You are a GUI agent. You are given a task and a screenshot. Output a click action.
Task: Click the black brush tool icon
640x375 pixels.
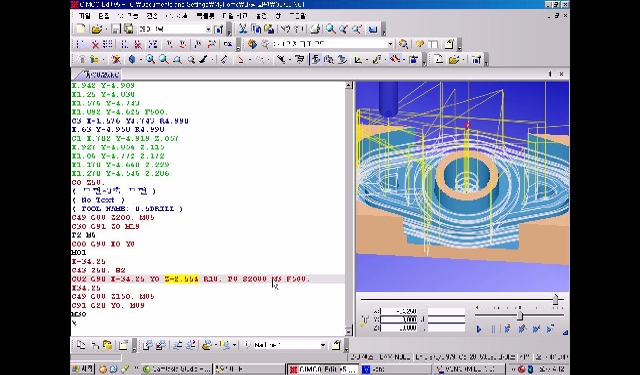[x=203, y=60]
